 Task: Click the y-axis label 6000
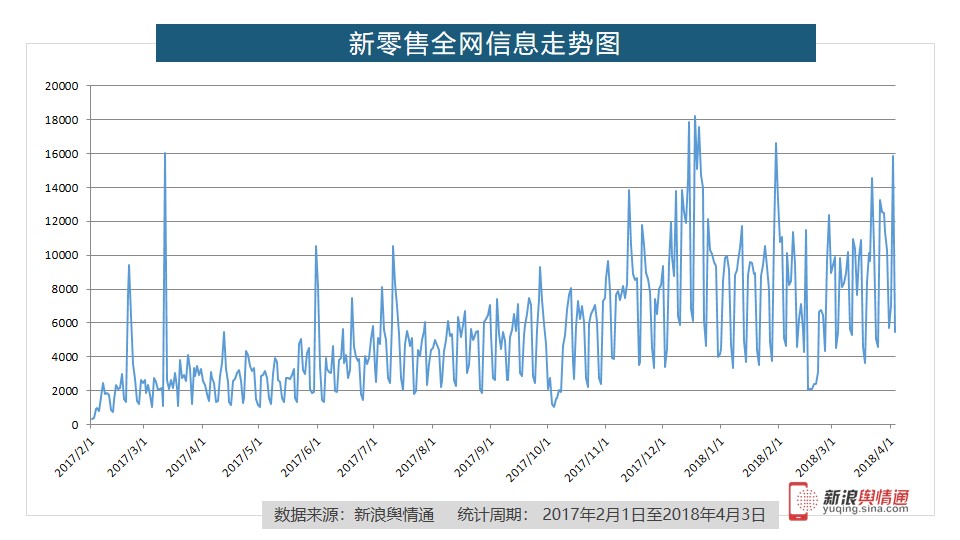point(64,323)
